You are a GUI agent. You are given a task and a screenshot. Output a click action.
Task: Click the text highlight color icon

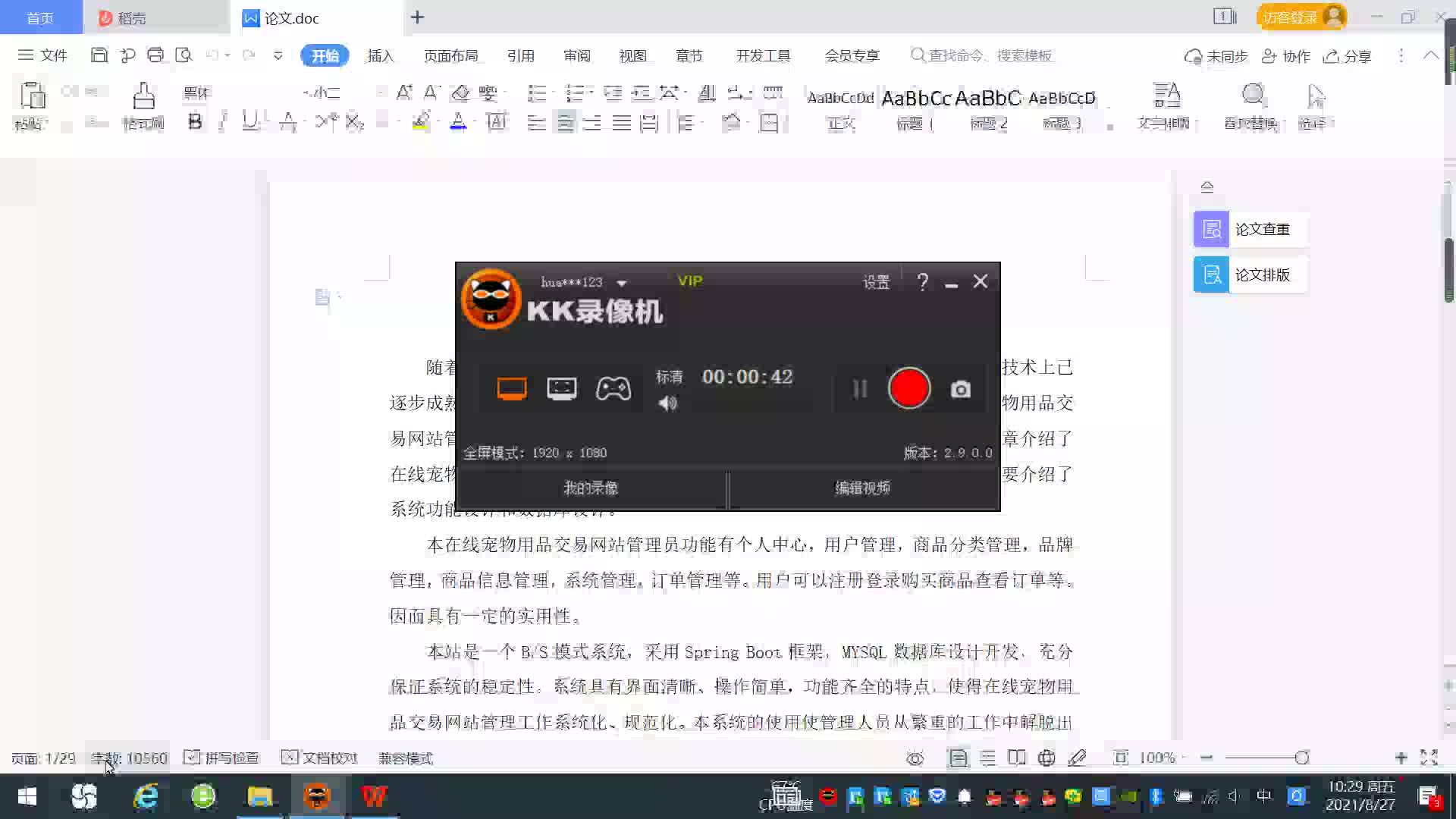point(421,122)
